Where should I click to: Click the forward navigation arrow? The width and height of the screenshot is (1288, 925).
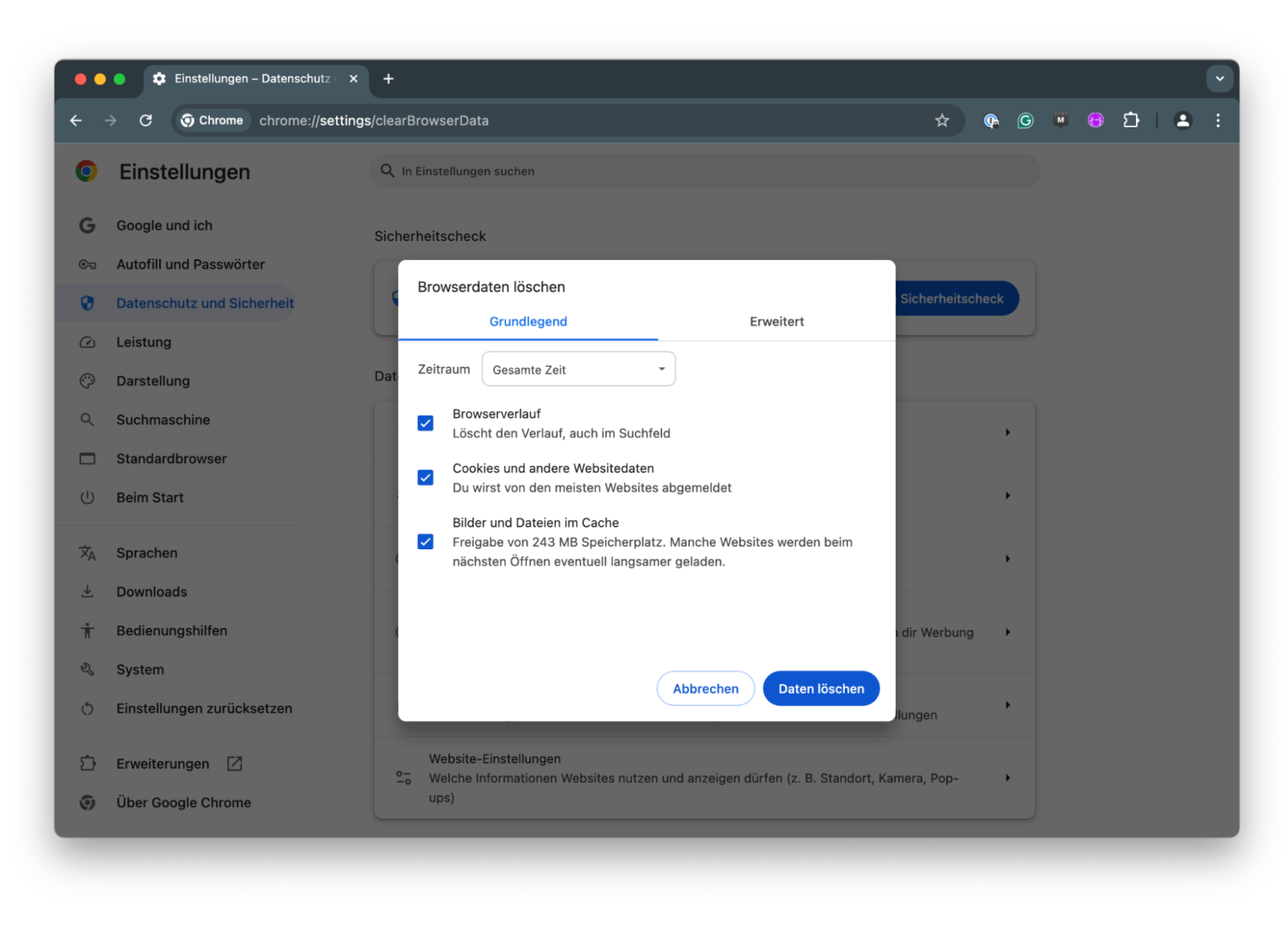pyautogui.click(x=111, y=121)
